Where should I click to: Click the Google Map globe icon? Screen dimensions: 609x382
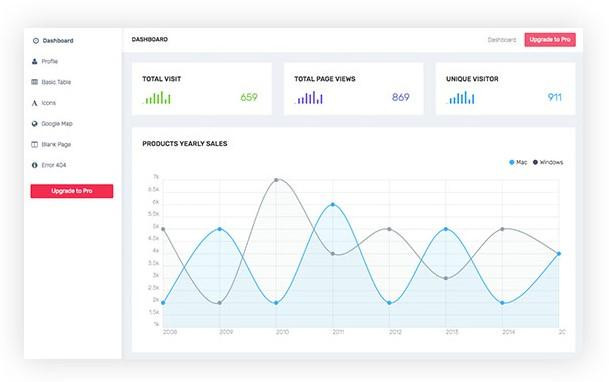tap(35, 123)
